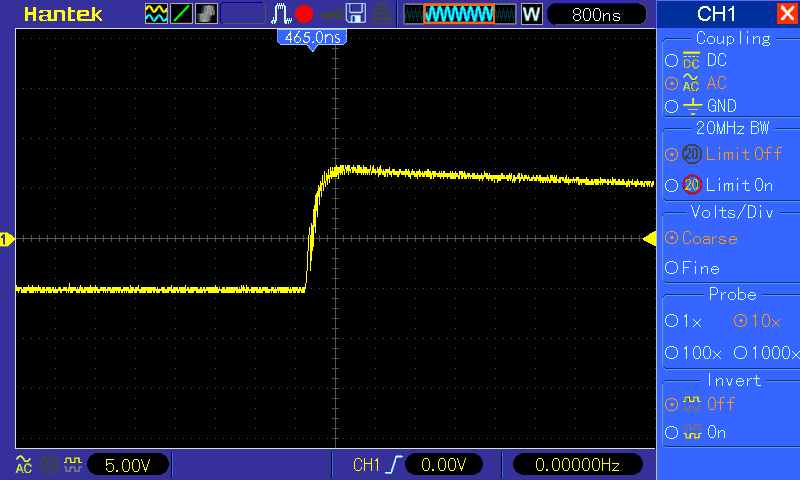Click the waveform memory overview bar
800x480 pixels.
pyautogui.click(x=460, y=14)
